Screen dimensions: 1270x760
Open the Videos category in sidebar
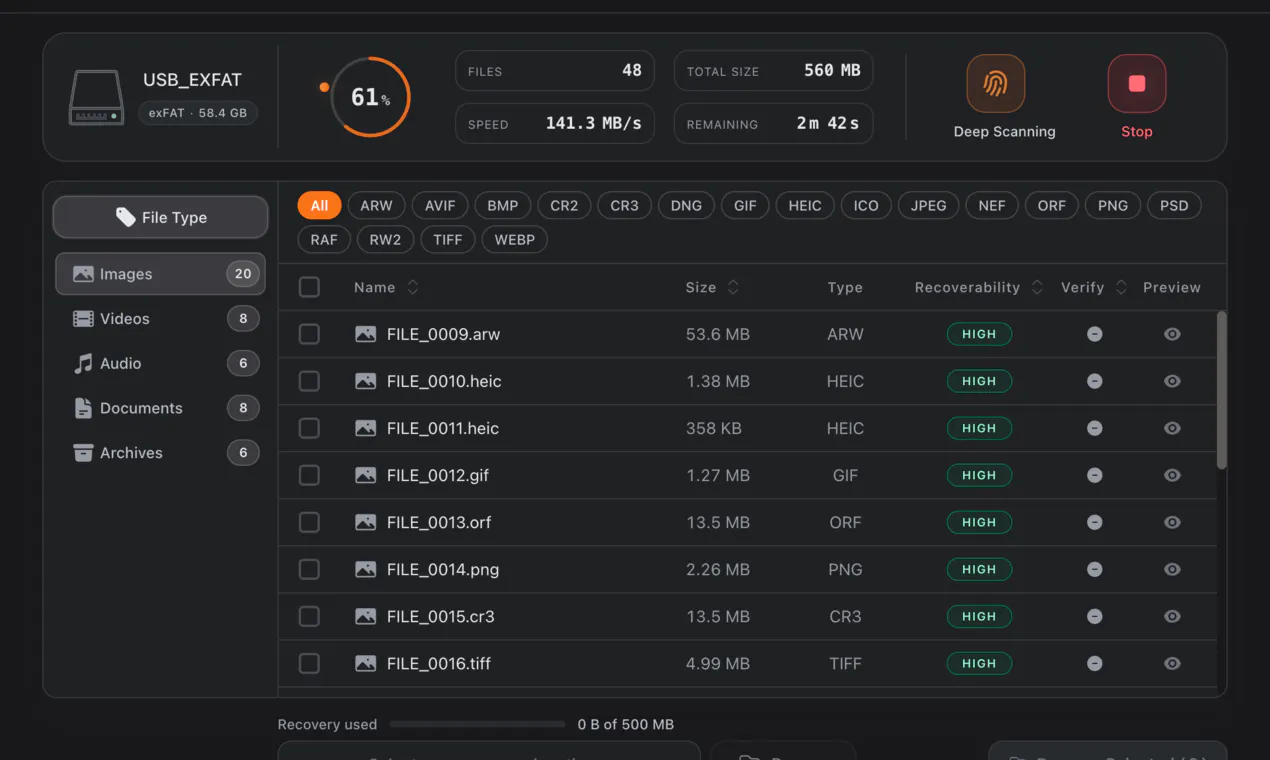[x=160, y=319]
